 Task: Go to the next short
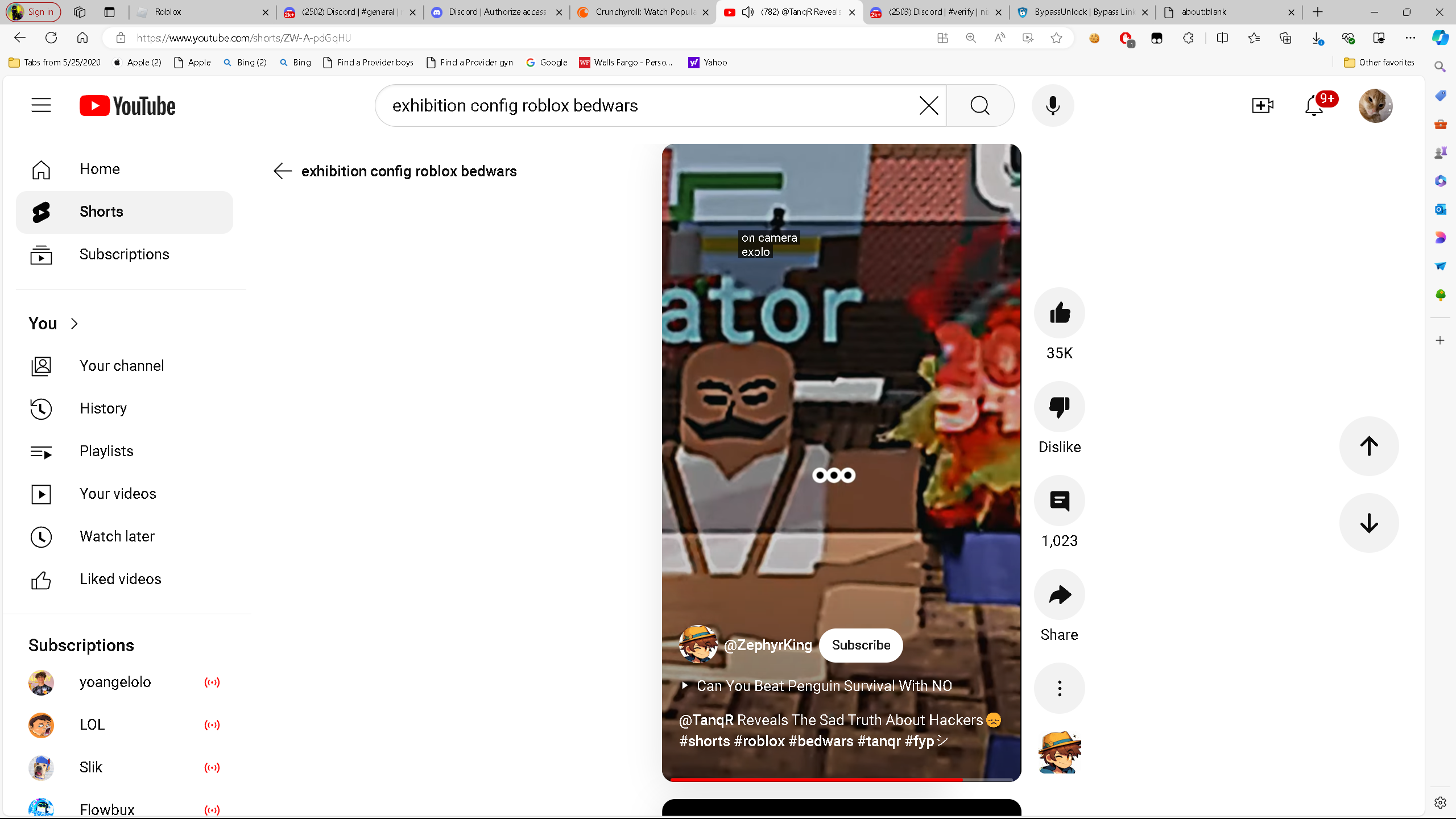(1368, 523)
